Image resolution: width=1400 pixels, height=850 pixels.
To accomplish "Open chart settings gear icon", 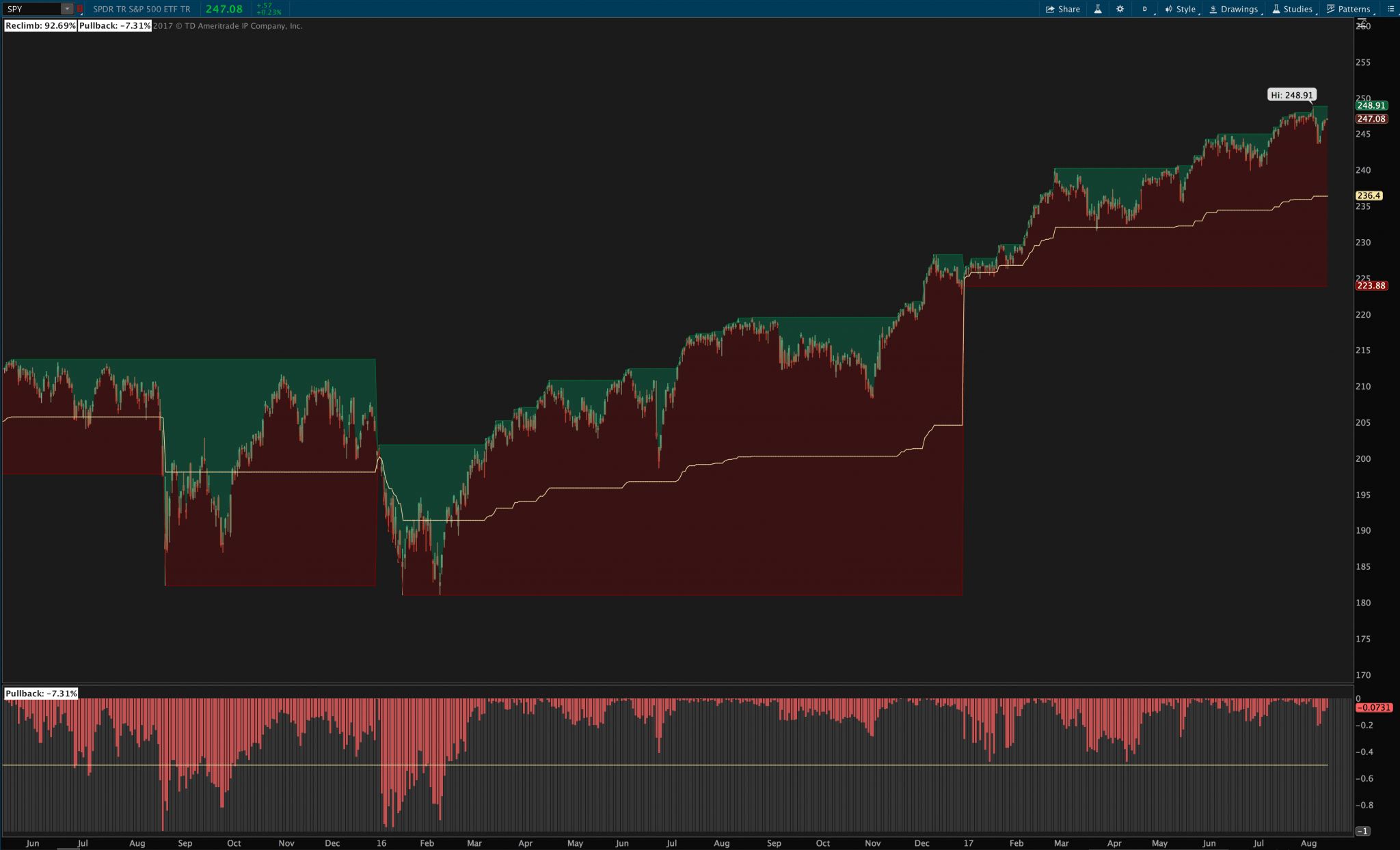I will point(1120,9).
